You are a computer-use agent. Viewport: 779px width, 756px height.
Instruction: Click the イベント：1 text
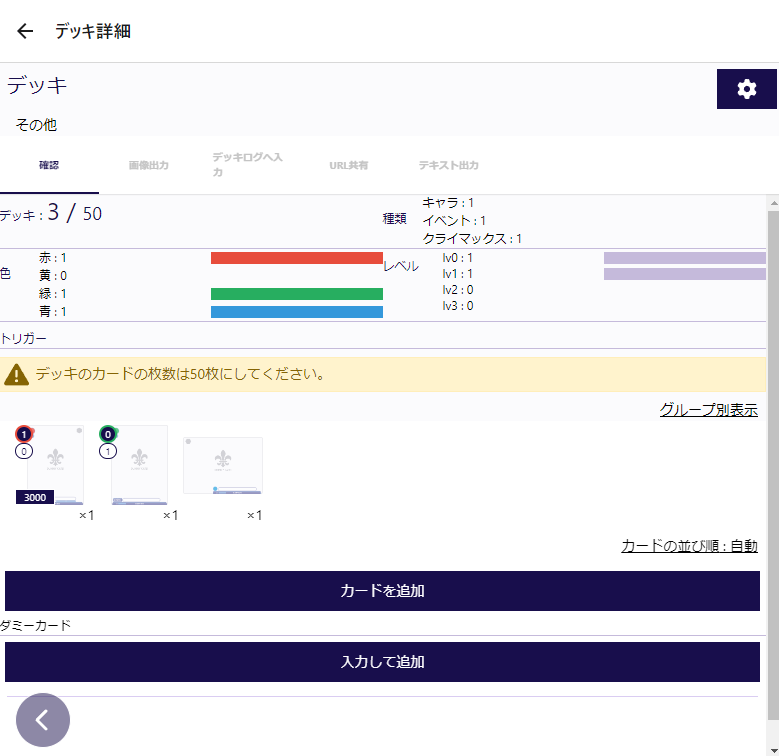[454, 221]
